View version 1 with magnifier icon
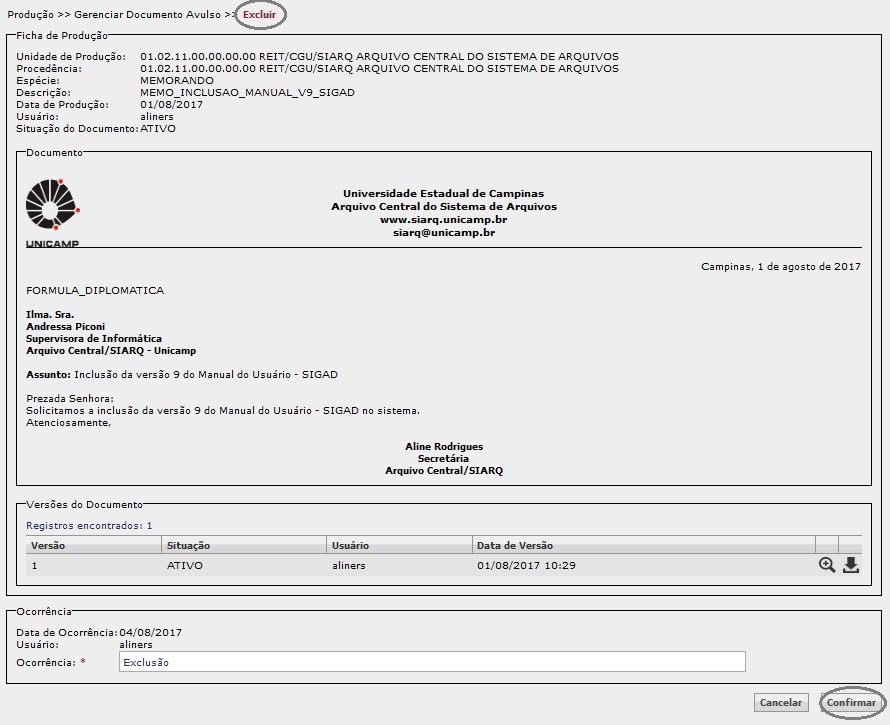890x725 pixels. tap(826, 565)
